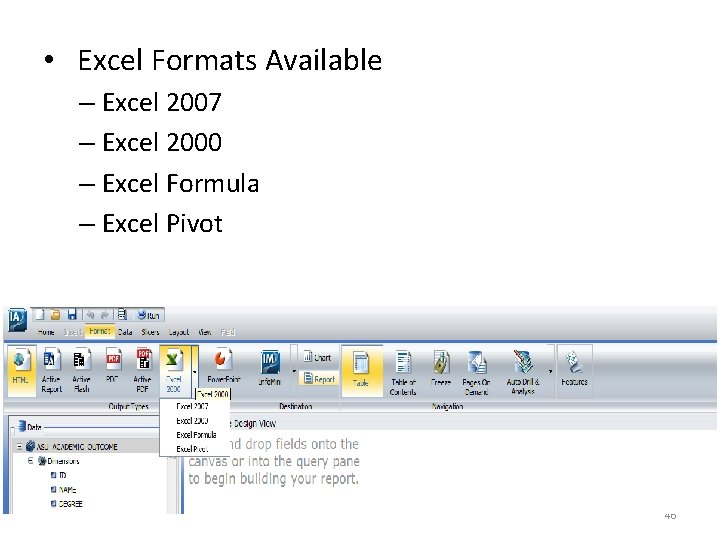Choose HTML output type
Viewport: 720px width, 540px height.
[21, 371]
